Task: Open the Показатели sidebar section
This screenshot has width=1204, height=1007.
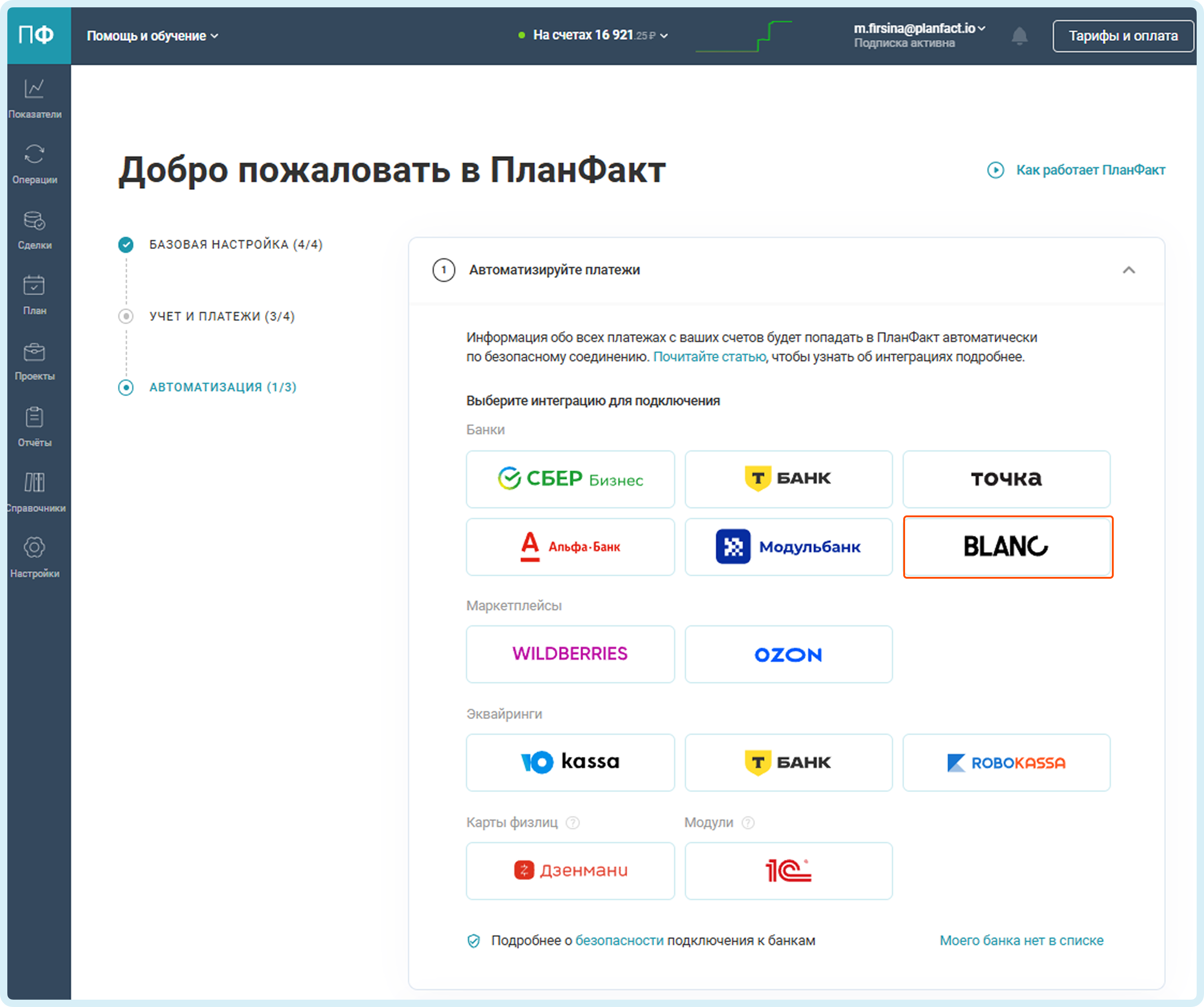Action: 34,98
